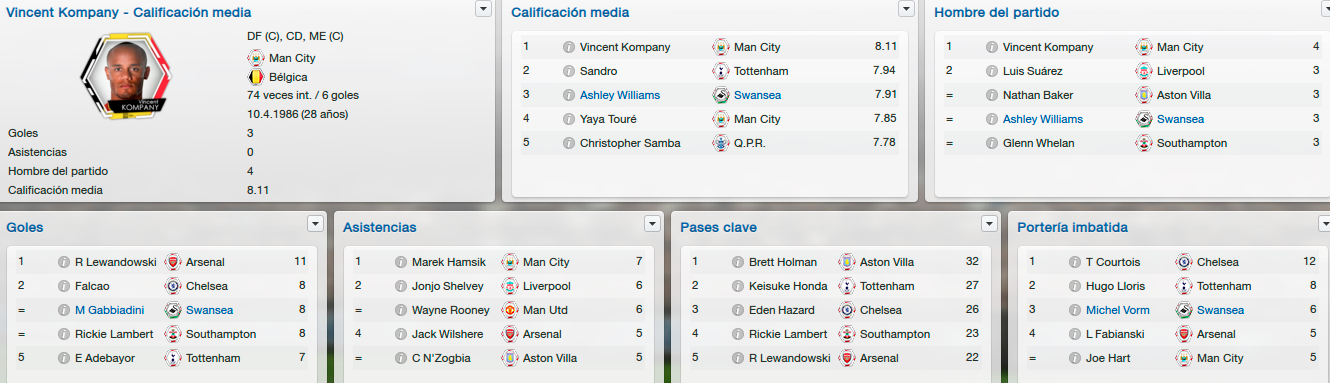This screenshot has height=383, width=1330.
Task: Click info icon beside T Courtois
Action: pyautogui.click(x=1074, y=262)
